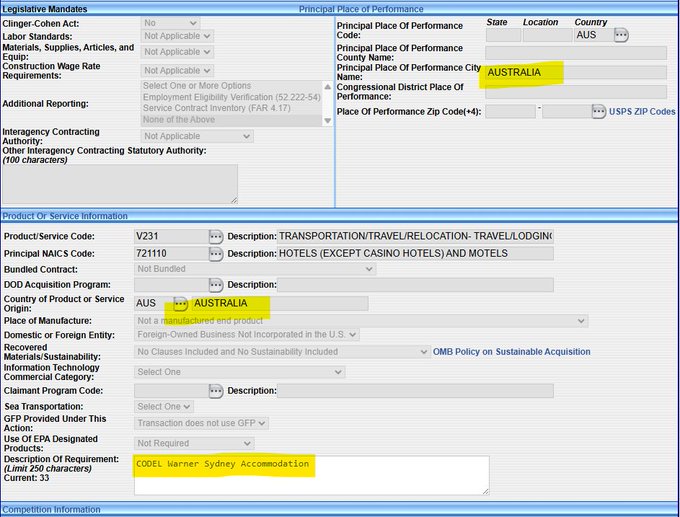
Task: Expand the Sea Transportation dropdown
Action: pos(164,407)
